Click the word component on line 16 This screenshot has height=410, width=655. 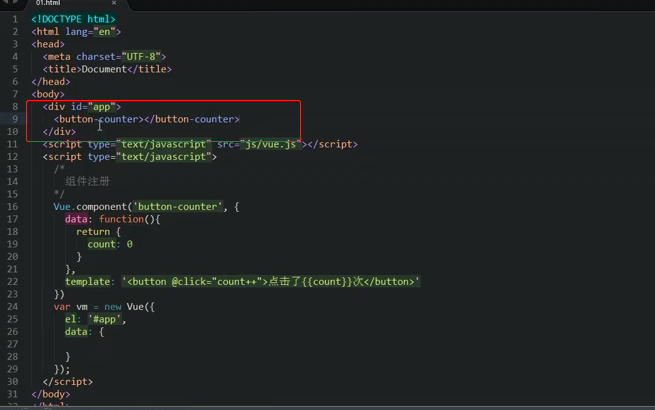tap(102, 207)
